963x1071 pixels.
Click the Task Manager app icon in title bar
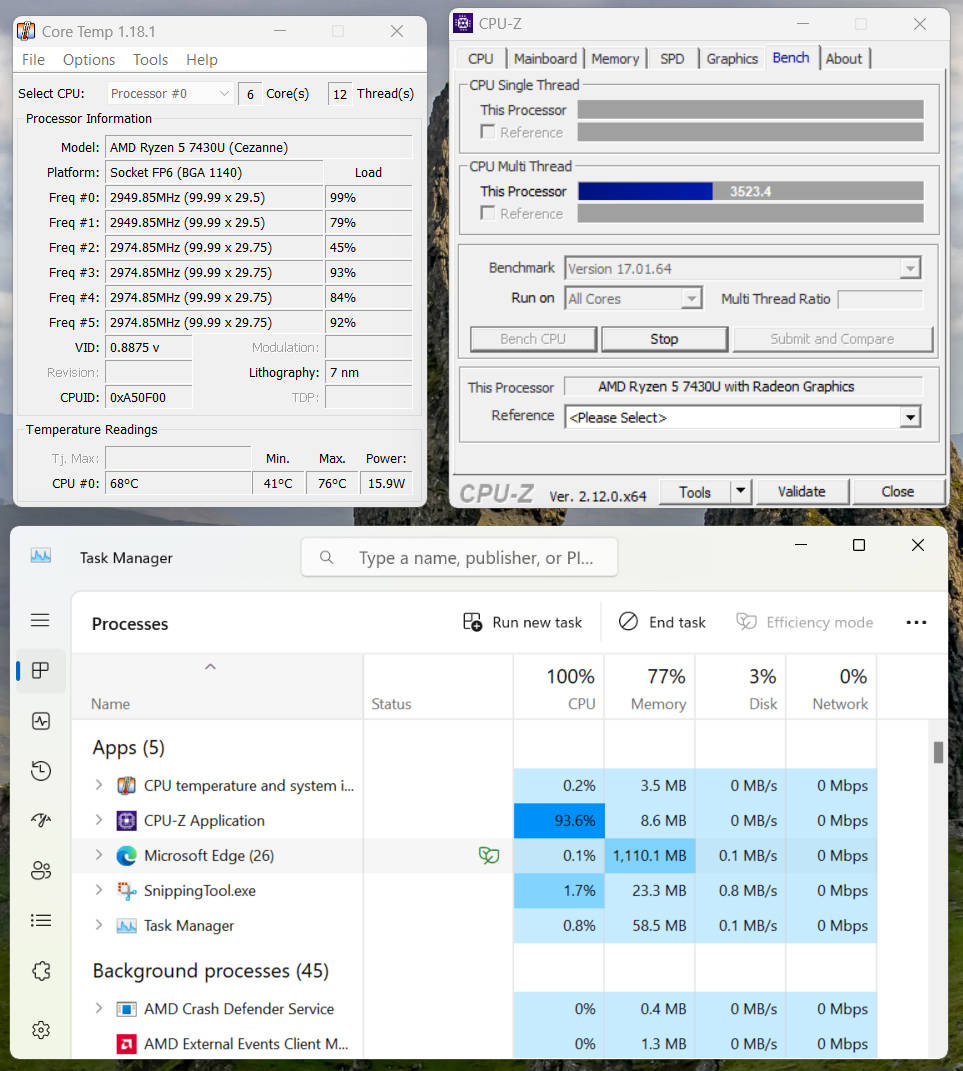pyautogui.click(x=41, y=556)
